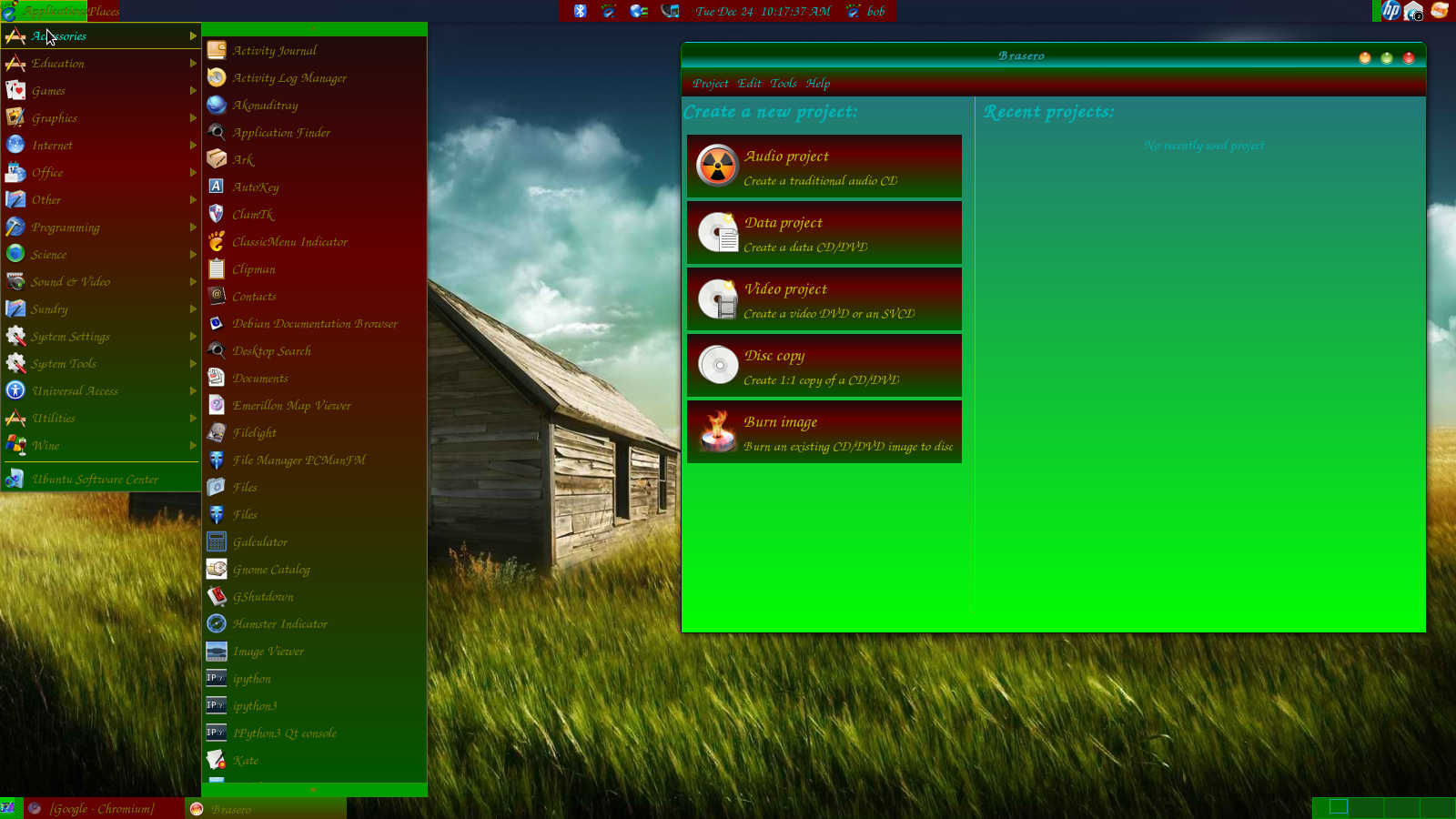The image size is (1456, 819).
Task: Open the Documents entry
Action: tap(314, 378)
